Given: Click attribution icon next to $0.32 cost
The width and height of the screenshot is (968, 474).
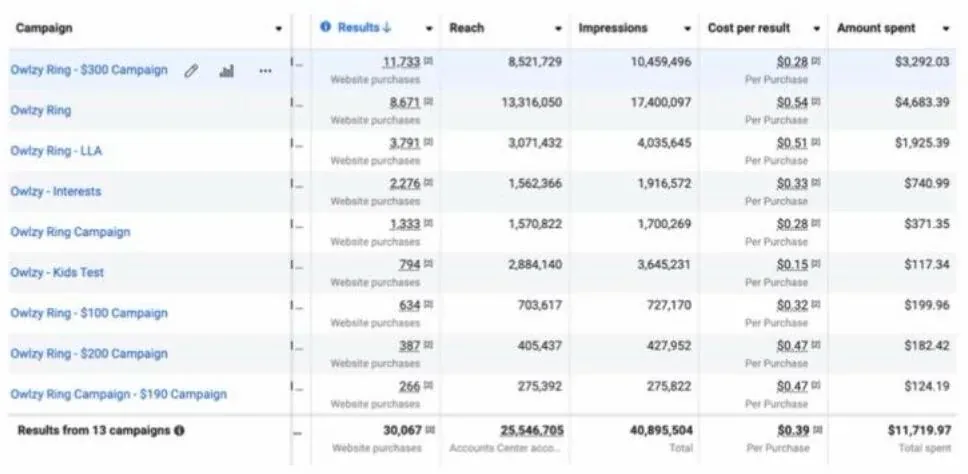Looking at the screenshot, I should [x=816, y=305].
